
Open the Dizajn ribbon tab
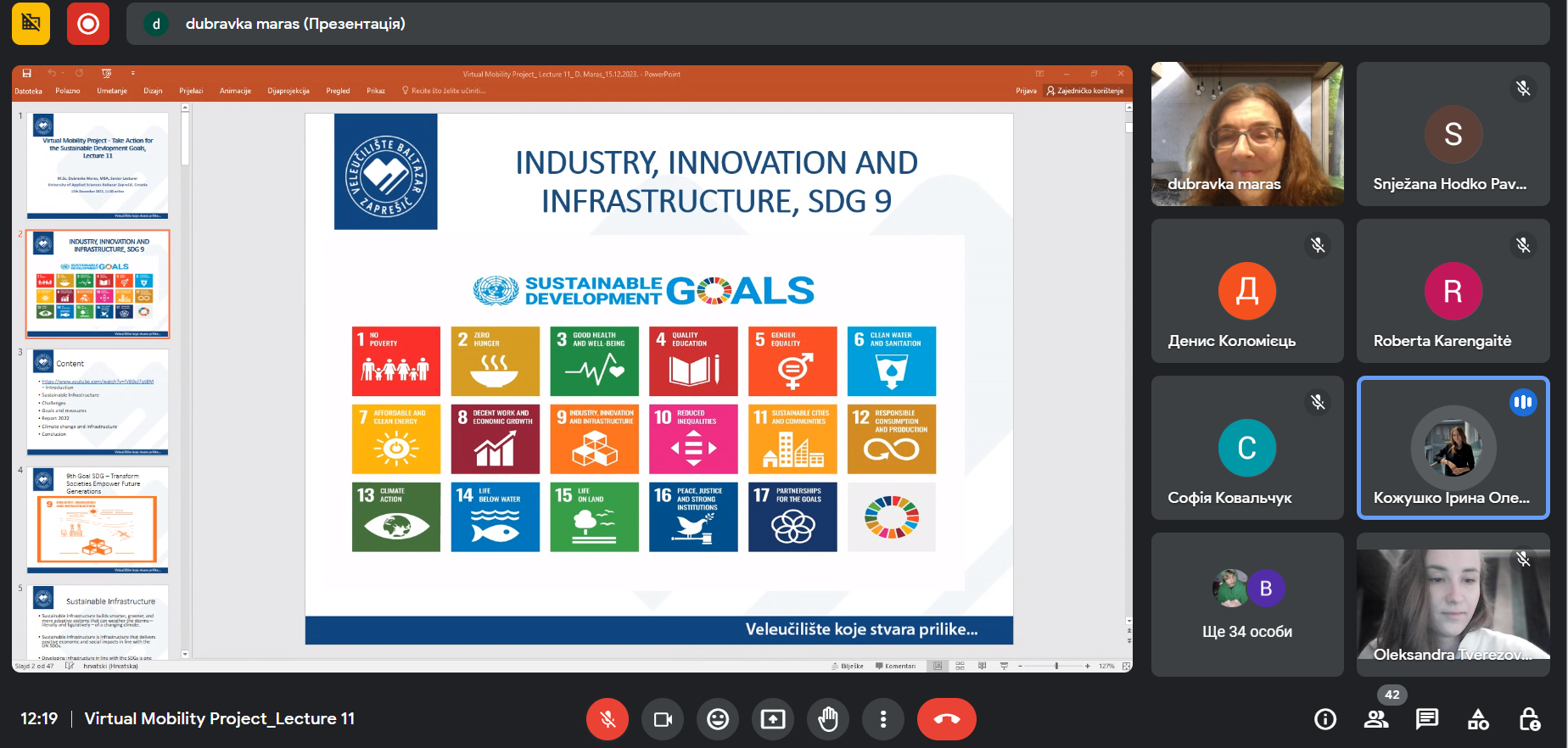pyautogui.click(x=153, y=91)
